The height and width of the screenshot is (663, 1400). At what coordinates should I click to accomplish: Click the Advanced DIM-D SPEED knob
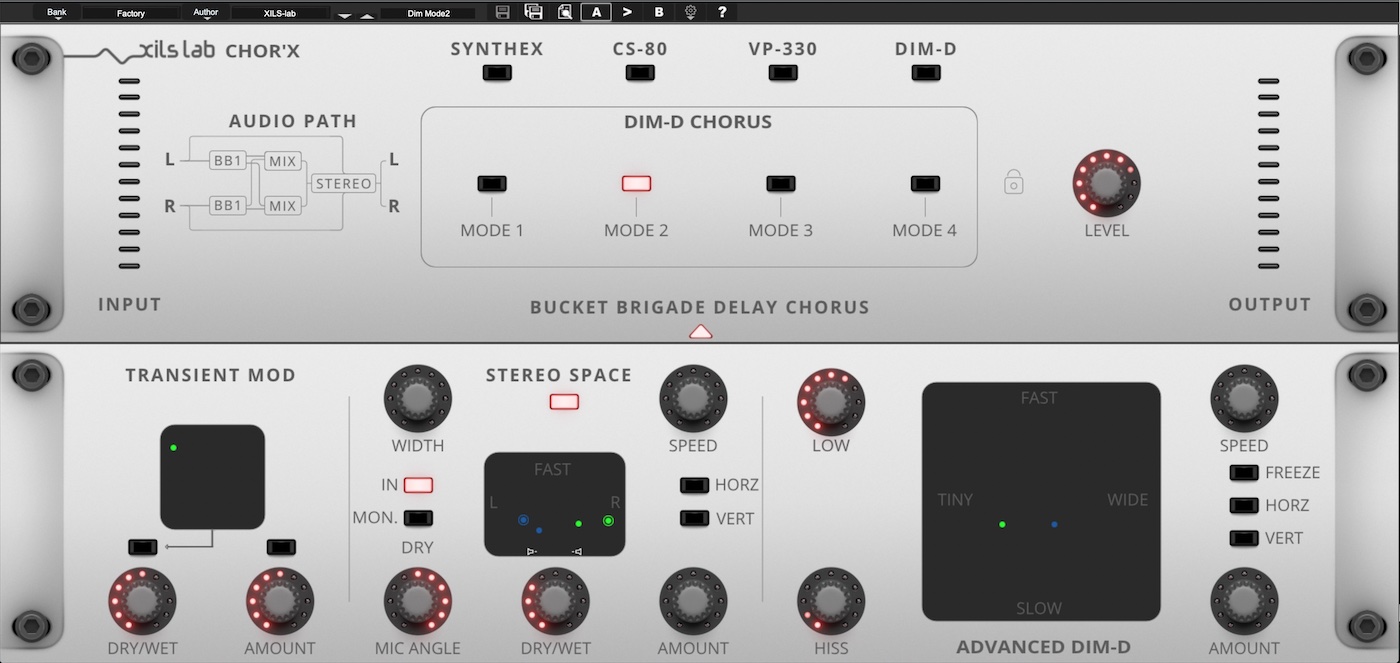pyautogui.click(x=1244, y=399)
